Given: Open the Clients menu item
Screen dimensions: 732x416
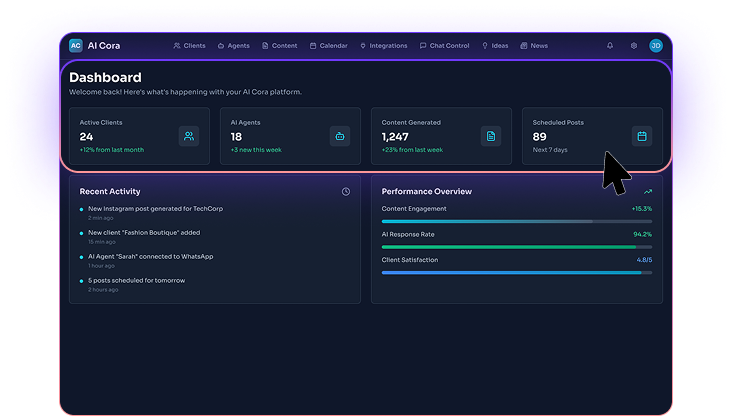Looking at the screenshot, I should pos(189,45).
